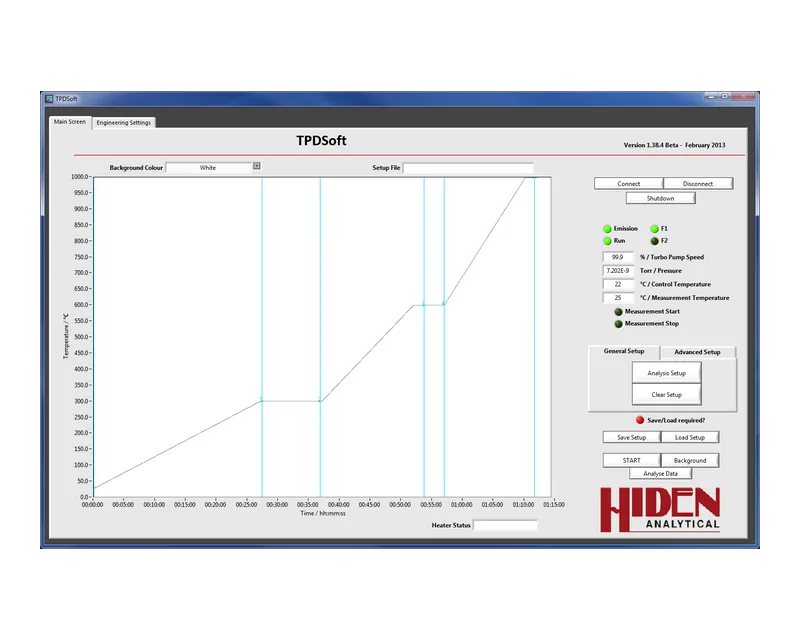Click the TPDSoft heading text
The height and width of the screenshot is (640, 800).
321,141
